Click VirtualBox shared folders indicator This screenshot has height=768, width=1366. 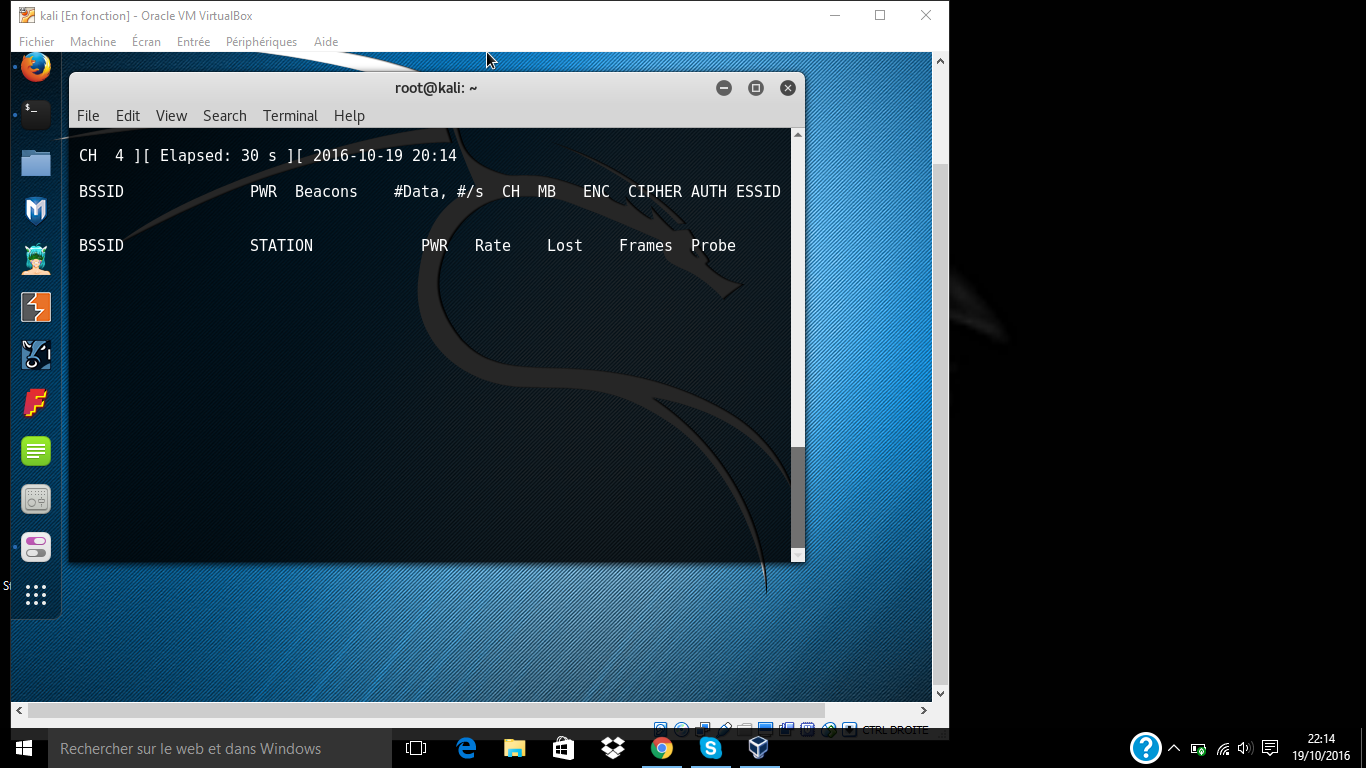coord(744,730)
